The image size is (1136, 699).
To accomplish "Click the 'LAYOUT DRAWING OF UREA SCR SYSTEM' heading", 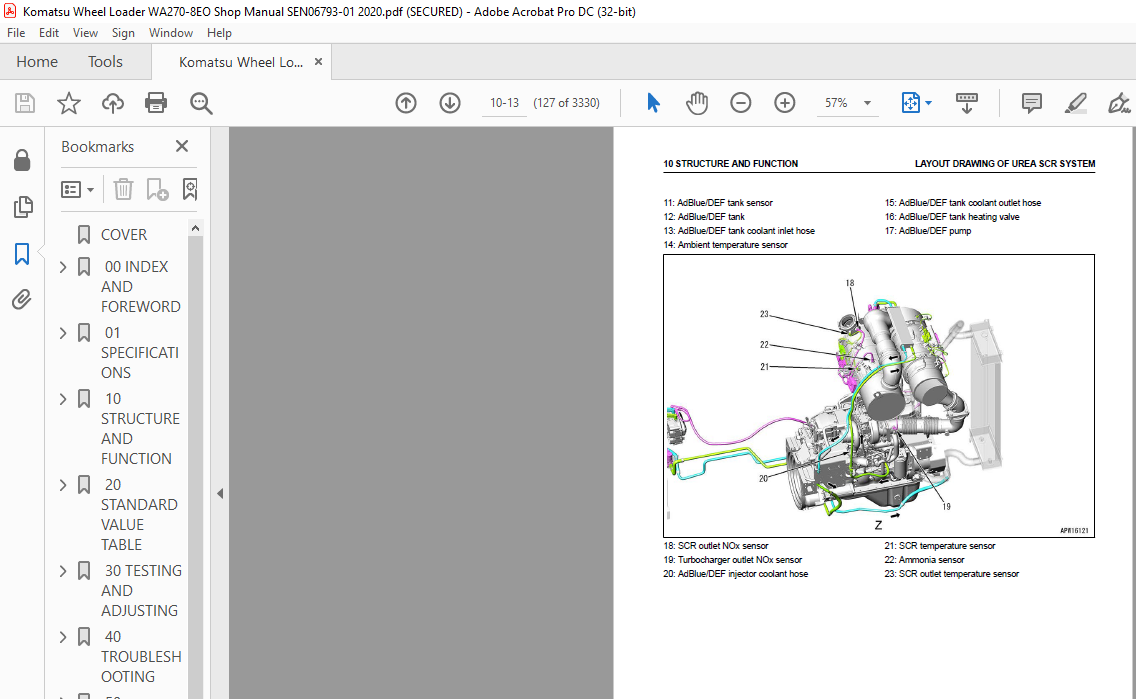I will (1005, 164).
